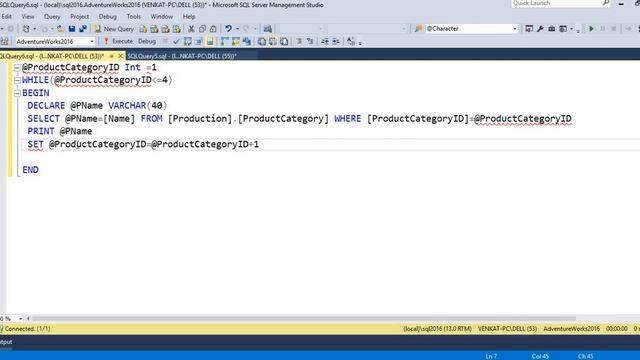Viewport: 640px width, 360px height.
Task: Toggle IntelliSense Enabled button
Action: click(210, 41)
